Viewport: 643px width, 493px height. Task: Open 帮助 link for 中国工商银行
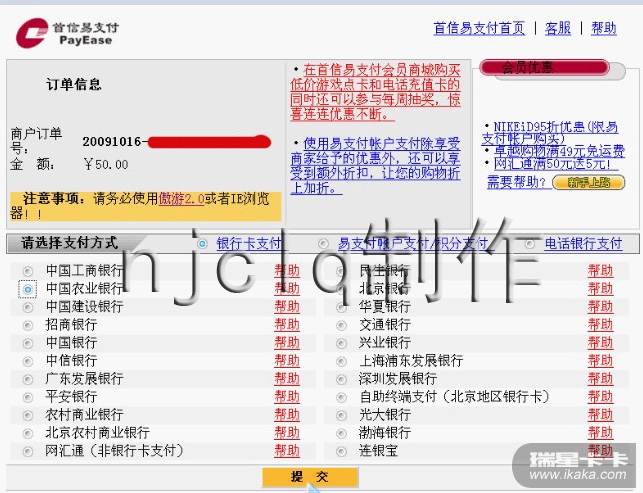pyautogui.click(x=287, y=271)
